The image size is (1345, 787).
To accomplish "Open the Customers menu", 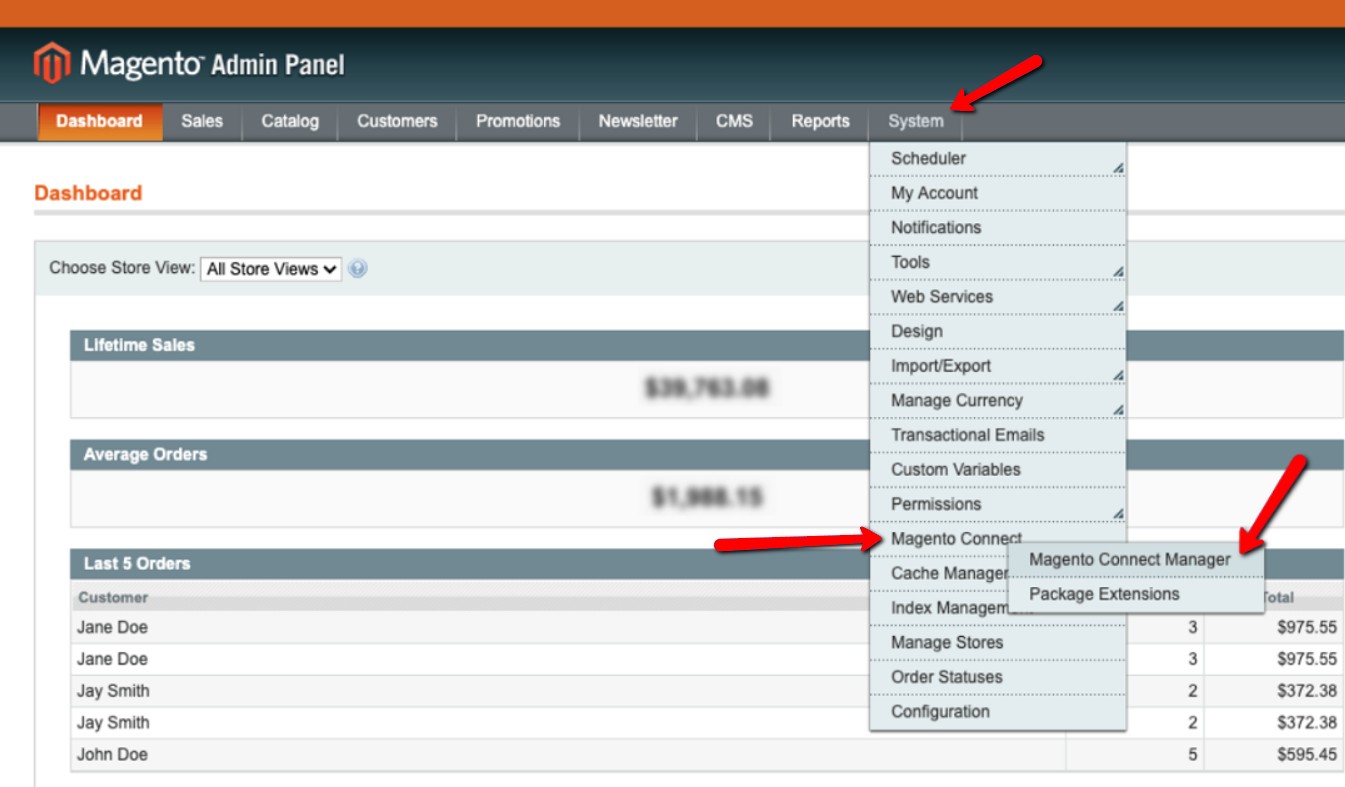I will (x=397, y=122).
